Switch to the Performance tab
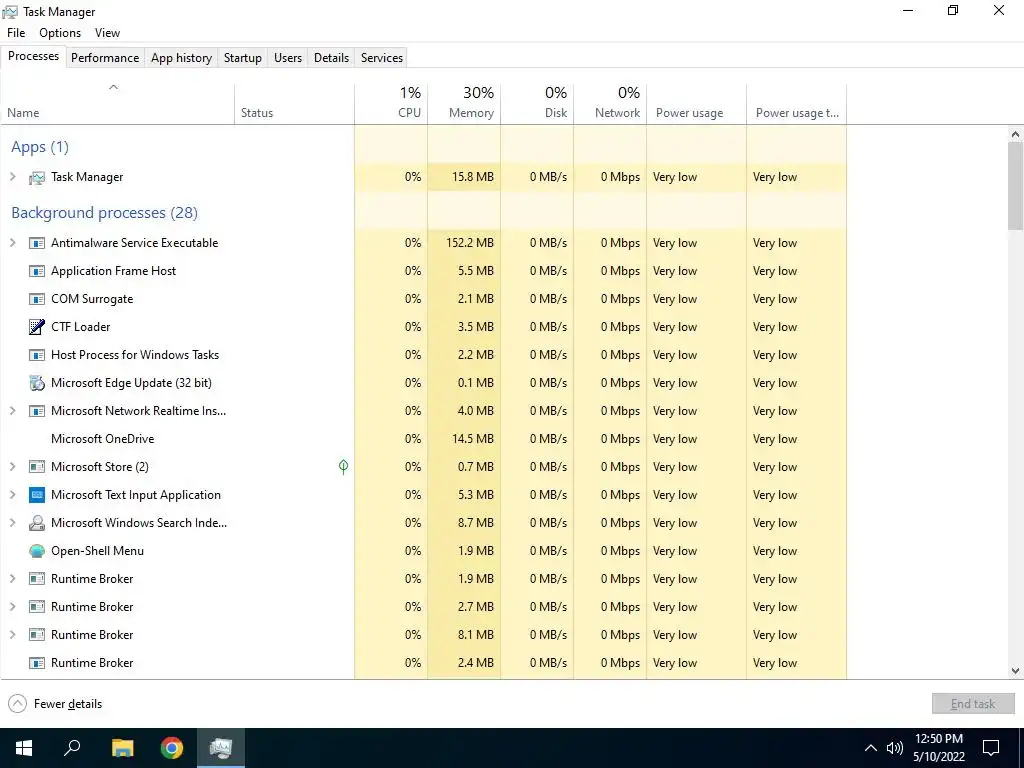Viewport: 1024px width, 768px height. tap(105, 57)
